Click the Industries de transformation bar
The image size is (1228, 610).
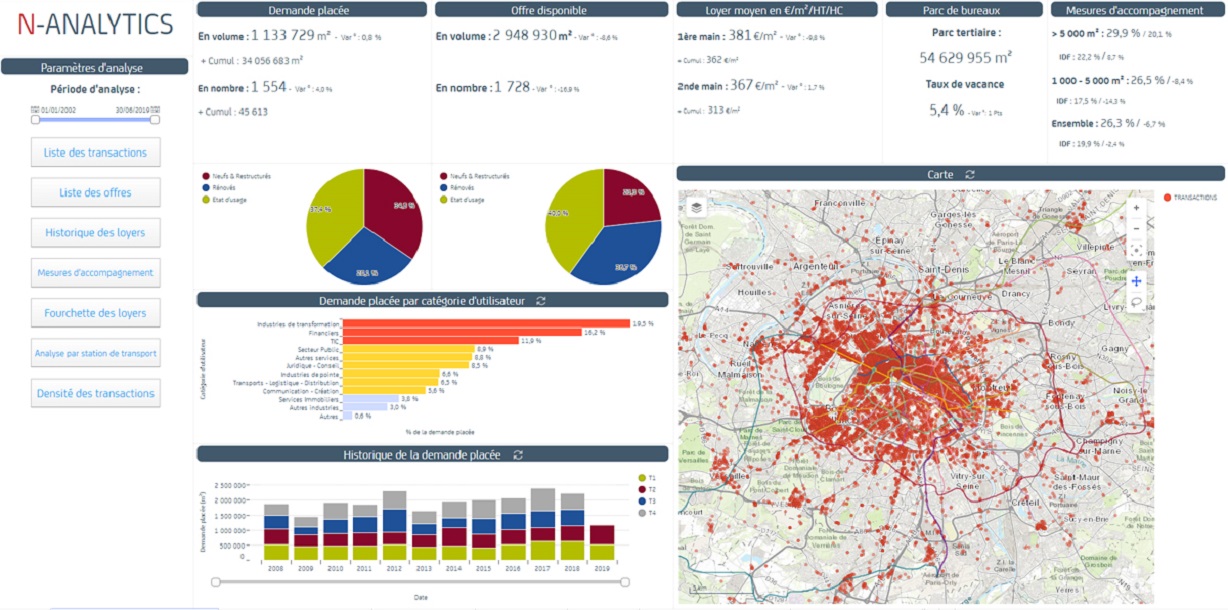click(x=487, y=323)
